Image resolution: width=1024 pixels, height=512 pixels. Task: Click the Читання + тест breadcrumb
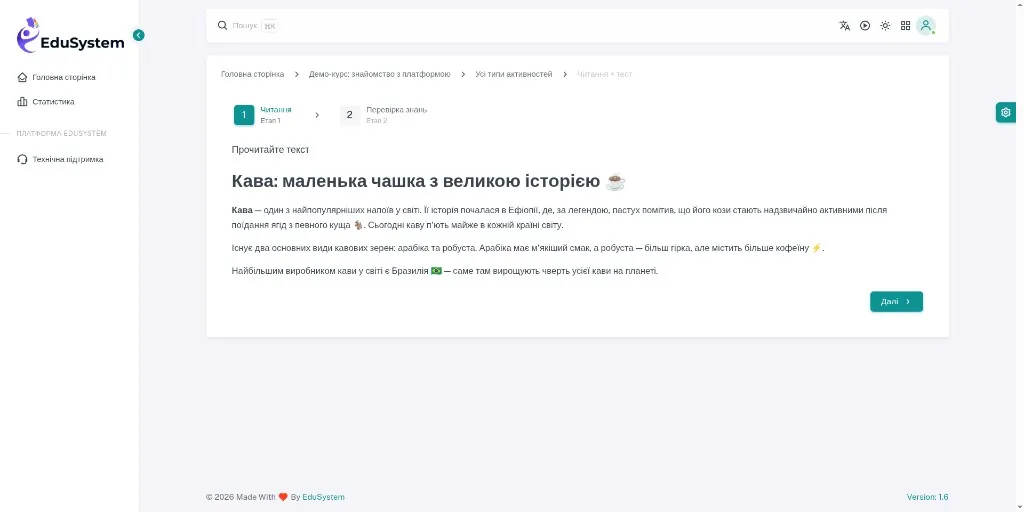point(605,74)
